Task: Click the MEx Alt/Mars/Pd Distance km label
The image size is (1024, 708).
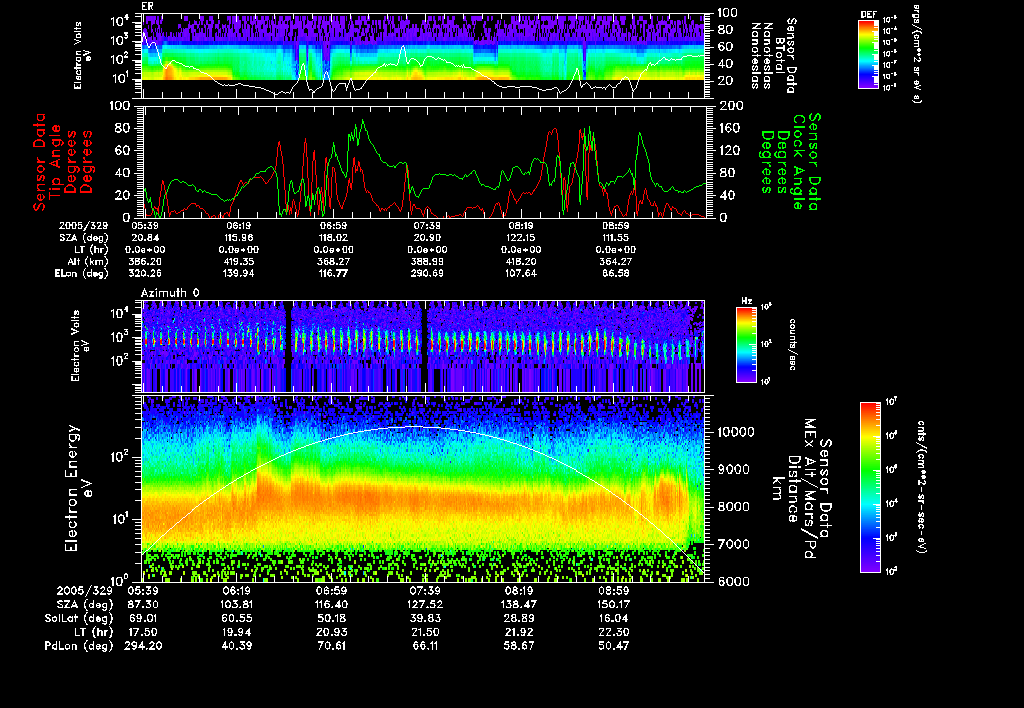Action: point(801,489)
